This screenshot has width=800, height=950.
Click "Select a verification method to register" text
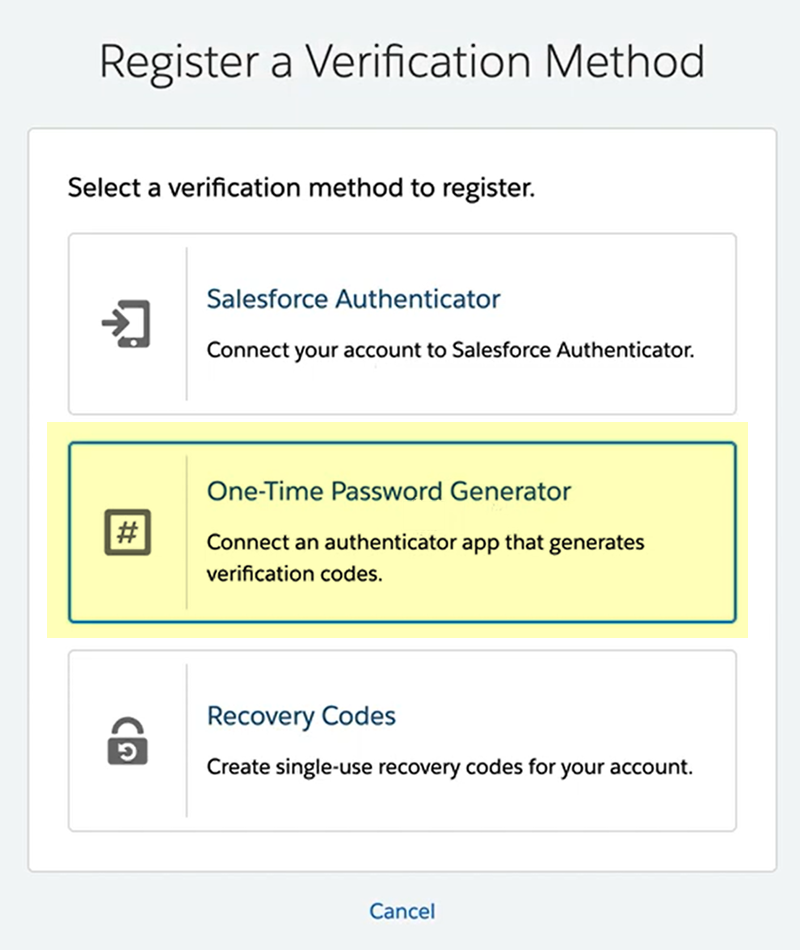[x=301, y=187]
